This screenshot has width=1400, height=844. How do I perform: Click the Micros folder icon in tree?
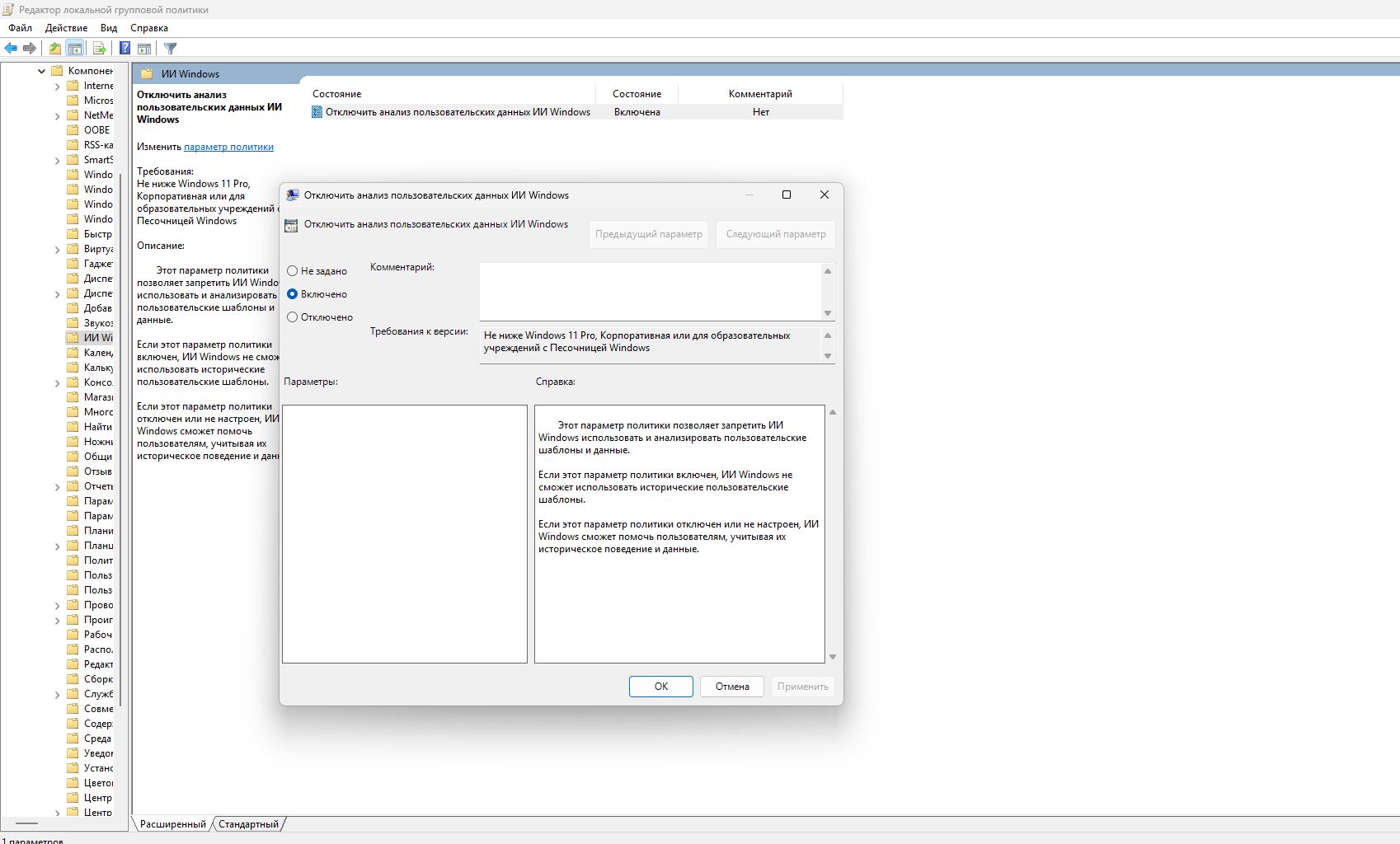click(x=73, y=101)
